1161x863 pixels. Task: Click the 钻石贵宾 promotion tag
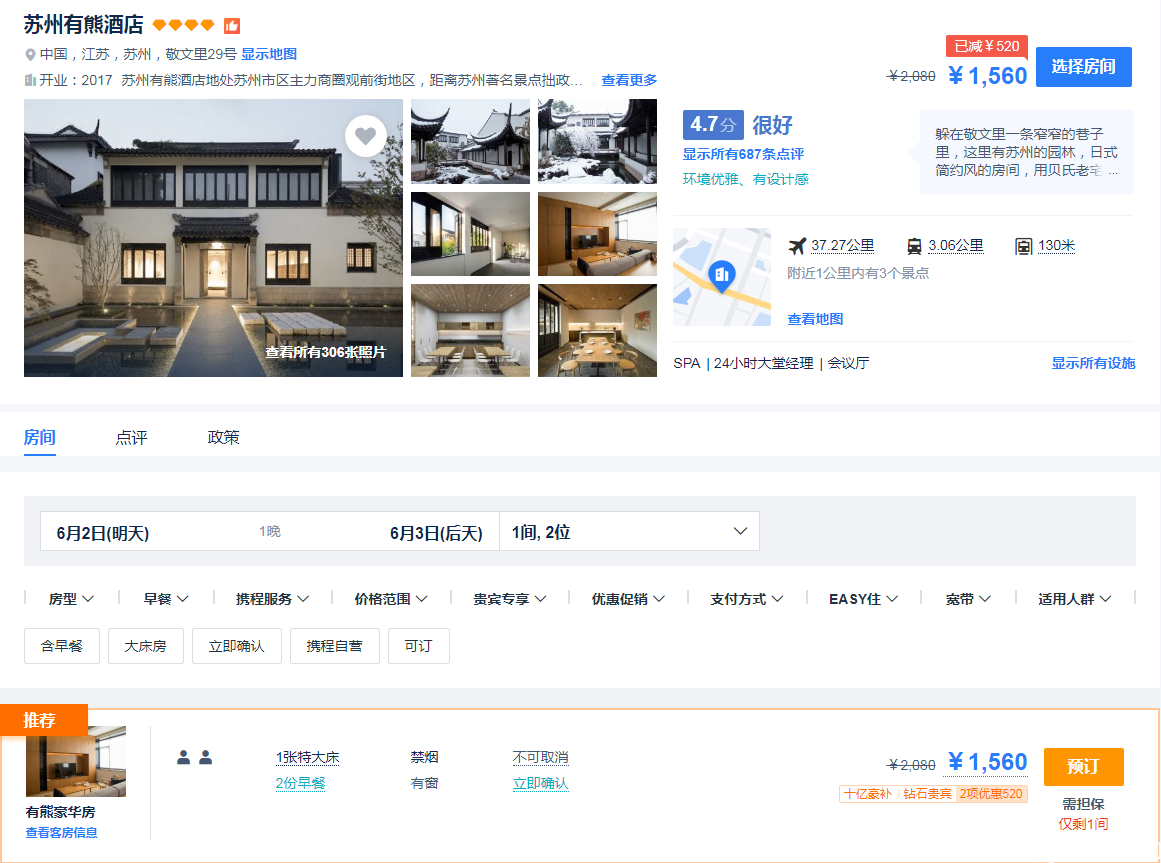[x=928, y=793]
